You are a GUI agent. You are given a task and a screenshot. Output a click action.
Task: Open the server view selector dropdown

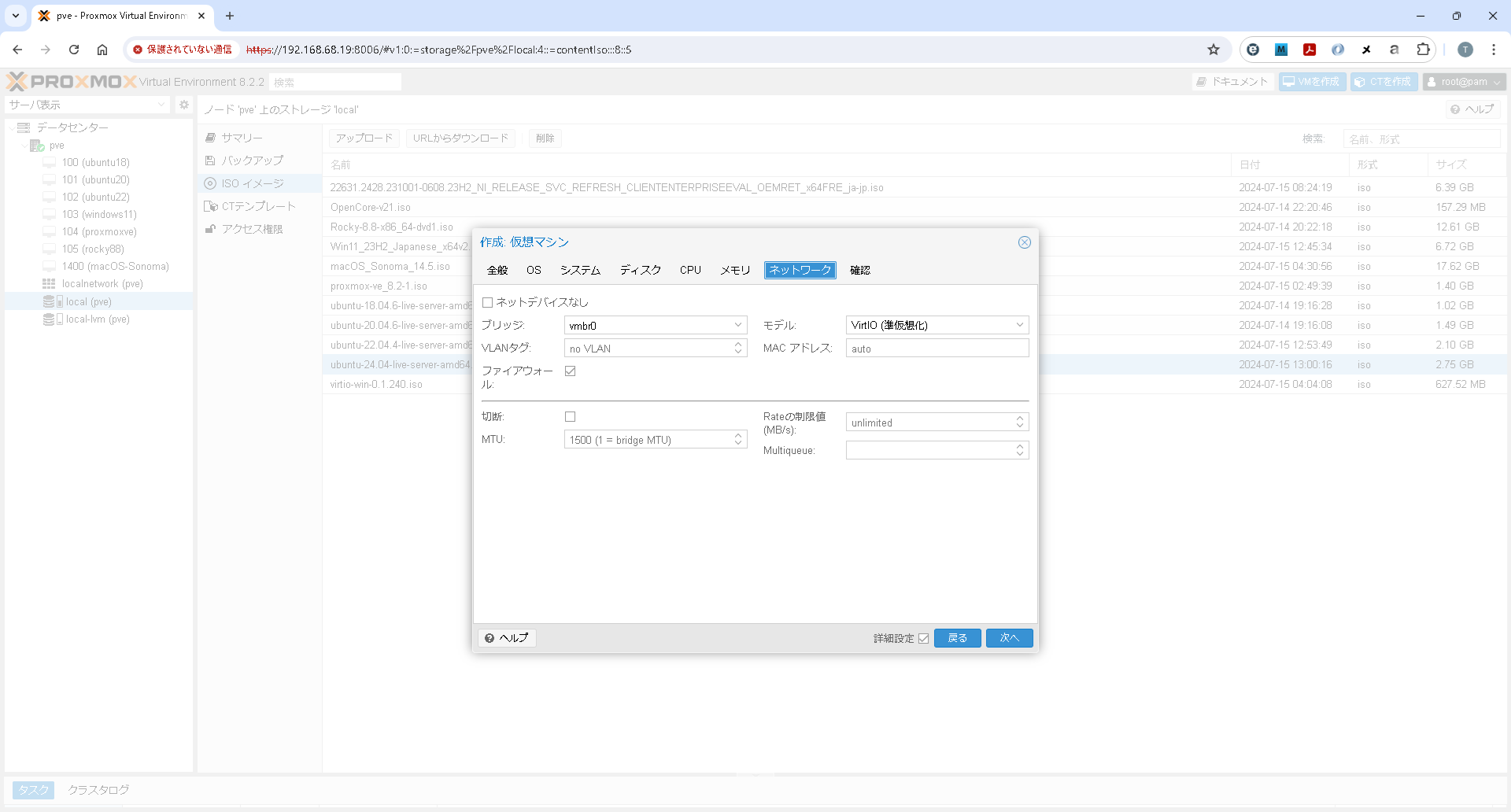[x=88, y=105]
